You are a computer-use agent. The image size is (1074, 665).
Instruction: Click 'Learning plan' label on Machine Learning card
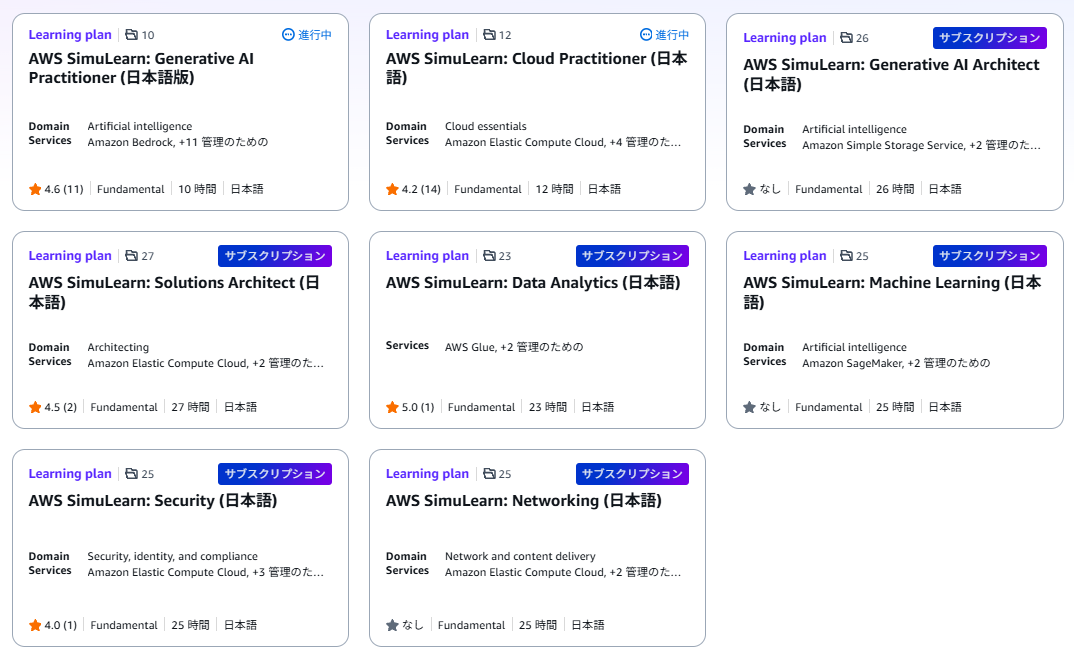785,255
